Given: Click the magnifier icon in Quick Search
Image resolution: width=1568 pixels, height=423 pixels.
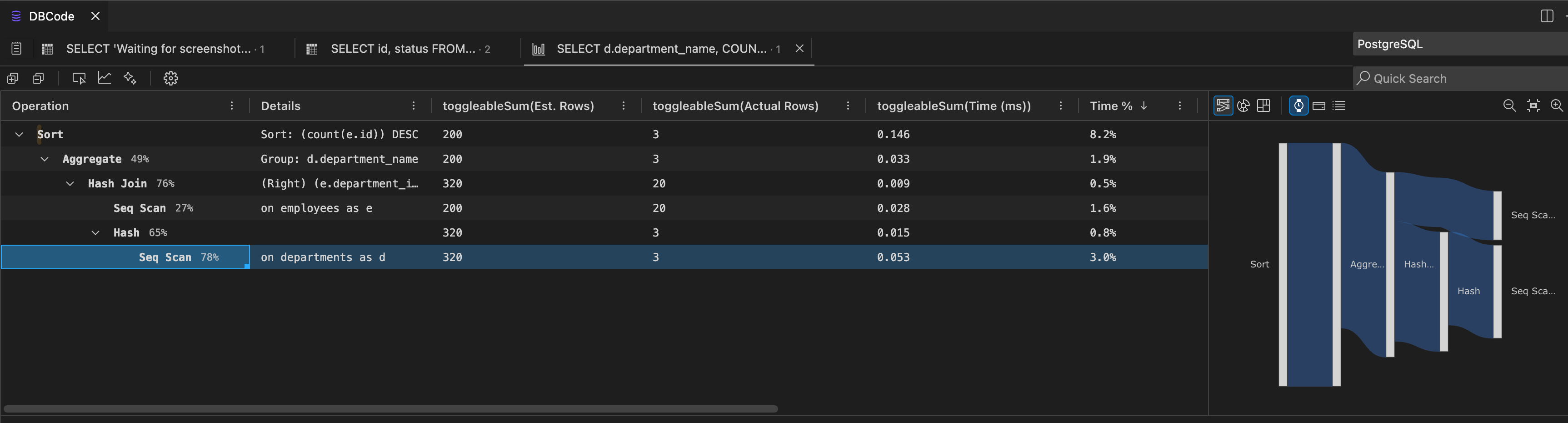Looking at the screenshot, I should click(1363, 78).
